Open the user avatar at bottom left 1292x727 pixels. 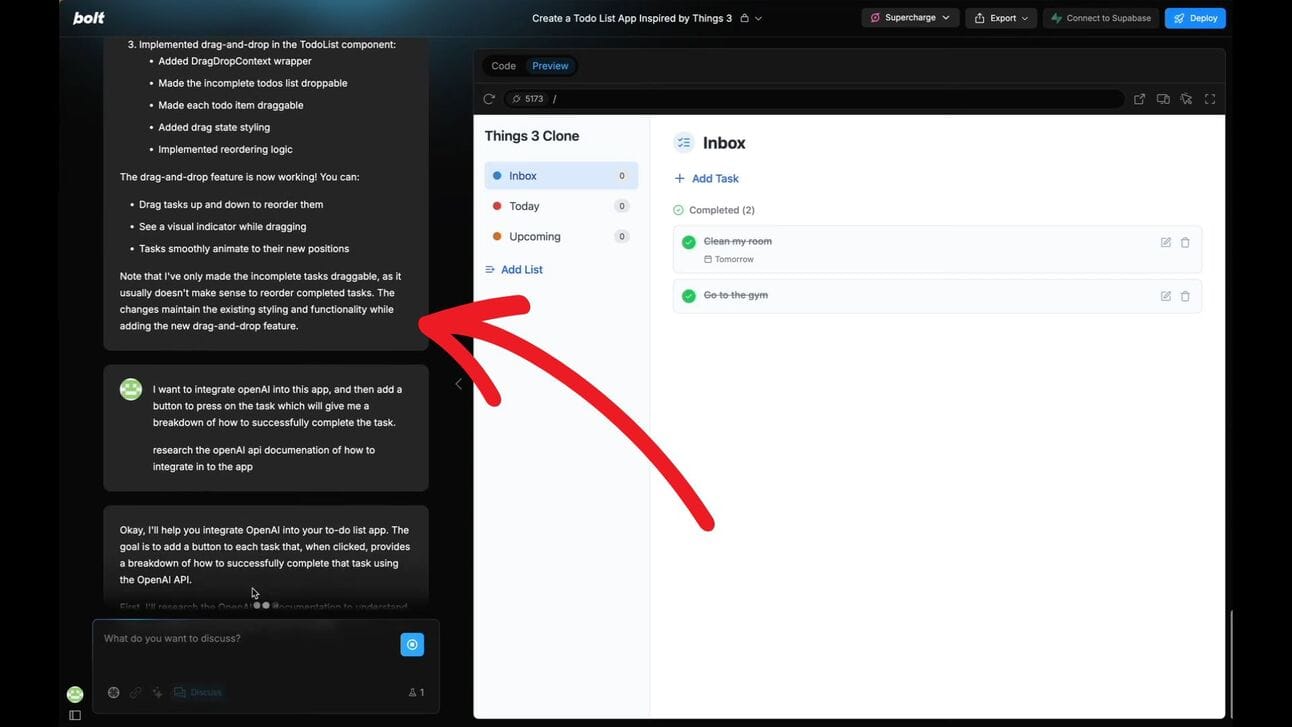coord(75,694)
